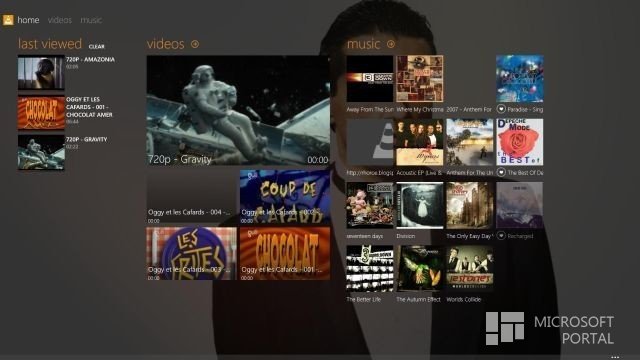Click the Where My Christma label text
Screen dimensions: 640x360
420,109
